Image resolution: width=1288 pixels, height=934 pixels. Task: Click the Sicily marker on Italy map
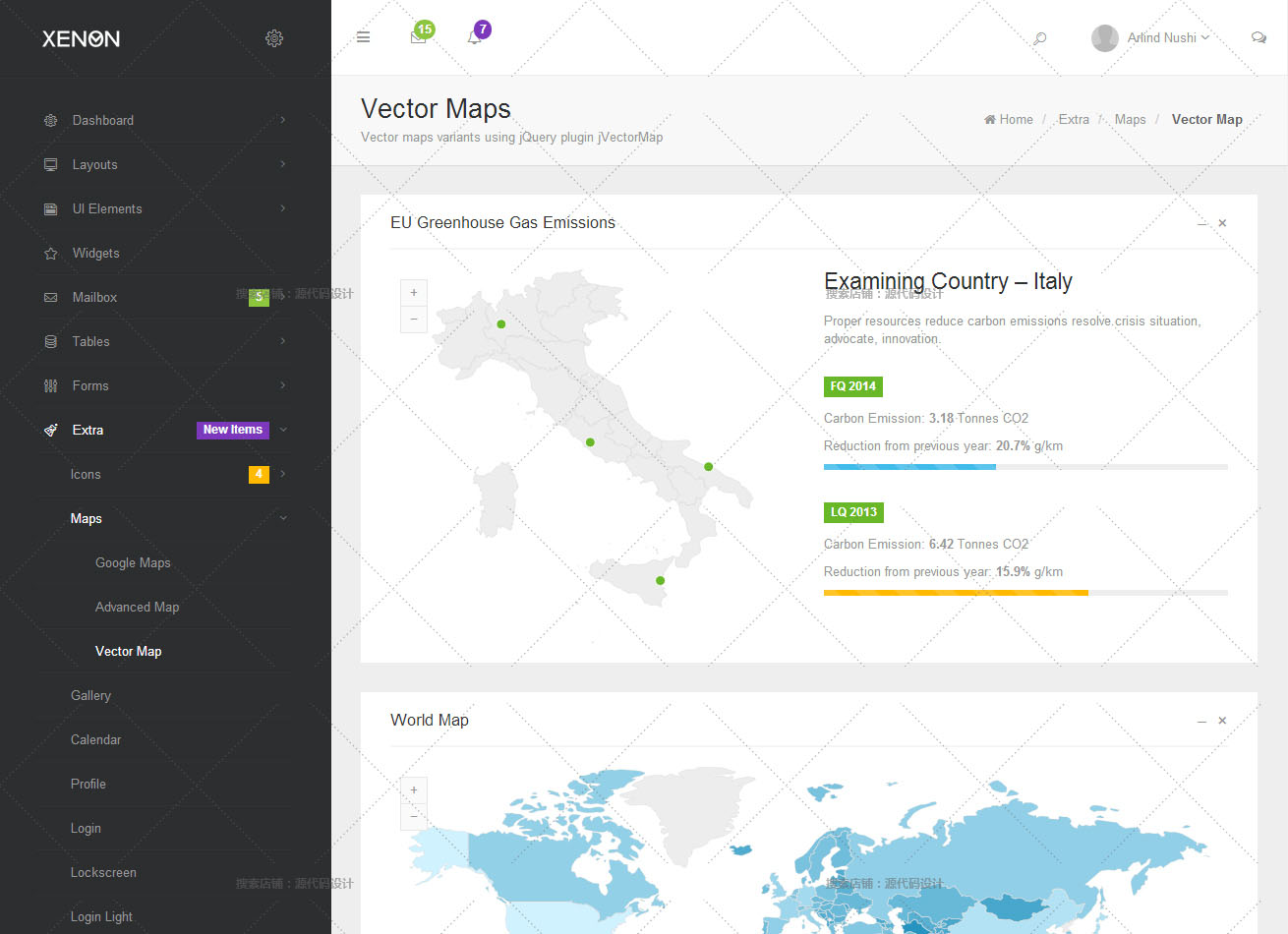[x=660, y=581]
